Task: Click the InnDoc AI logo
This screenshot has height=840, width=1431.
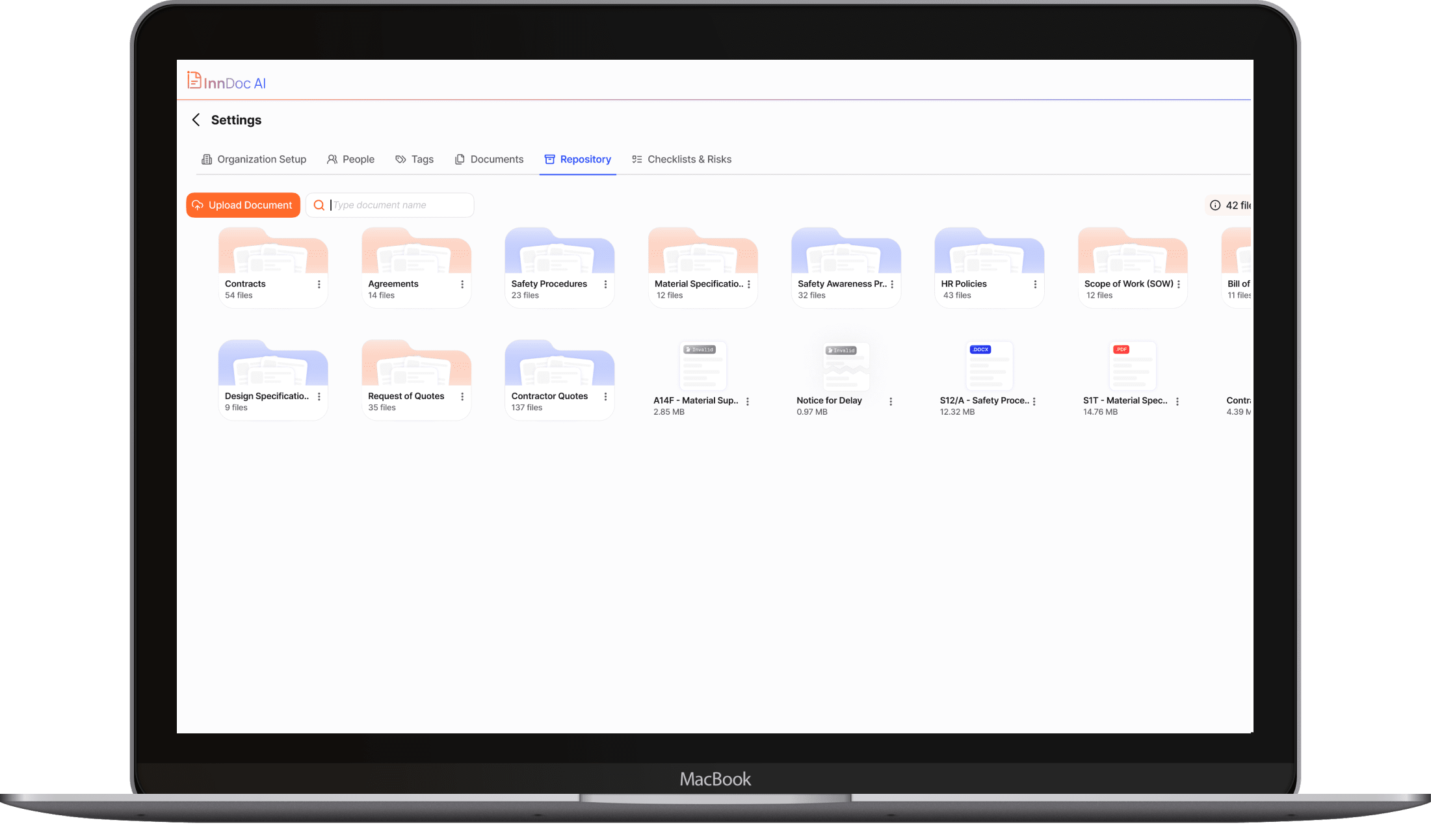Action: click(227, 81)
